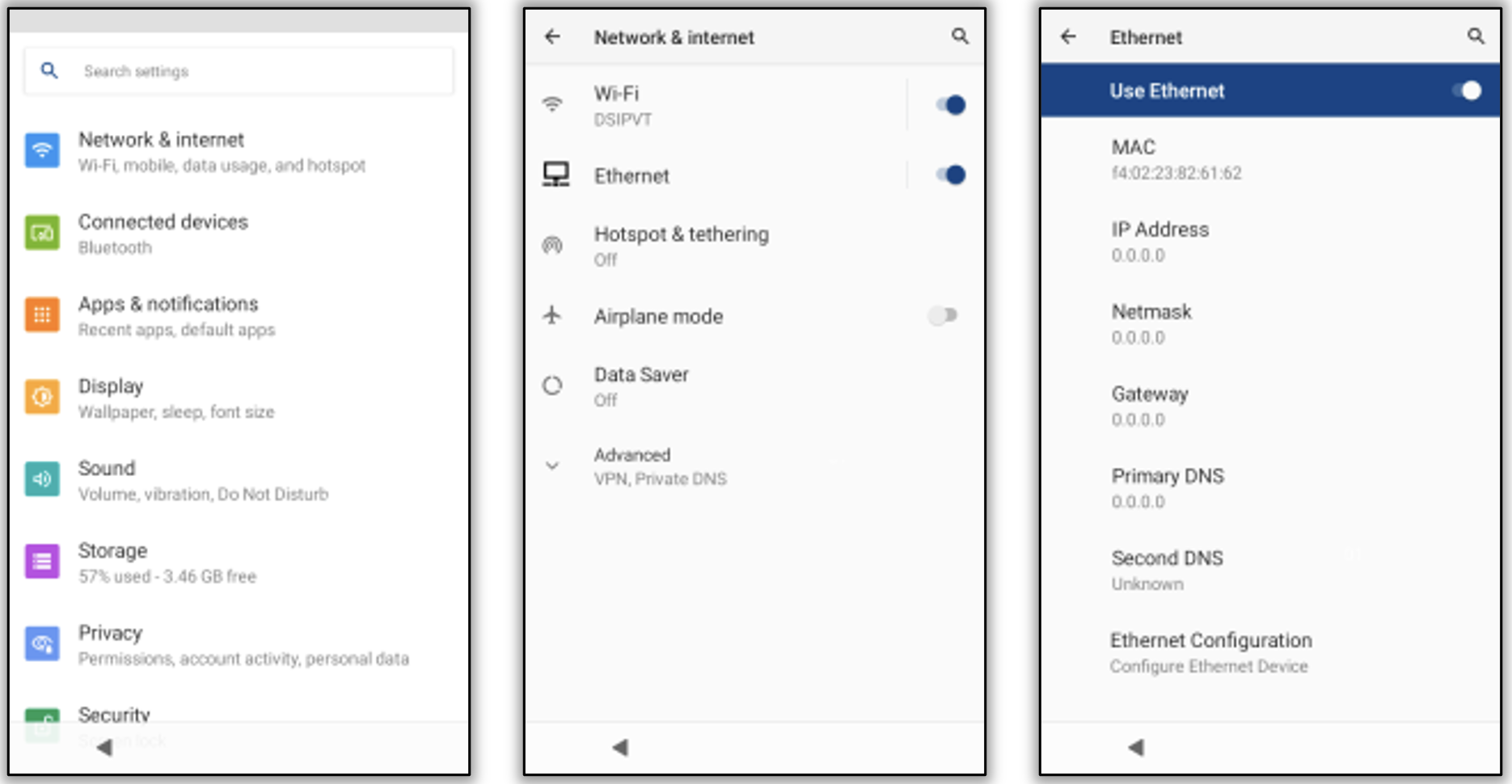
Task: Click the Search settings input field
Action: coord(239,71)
